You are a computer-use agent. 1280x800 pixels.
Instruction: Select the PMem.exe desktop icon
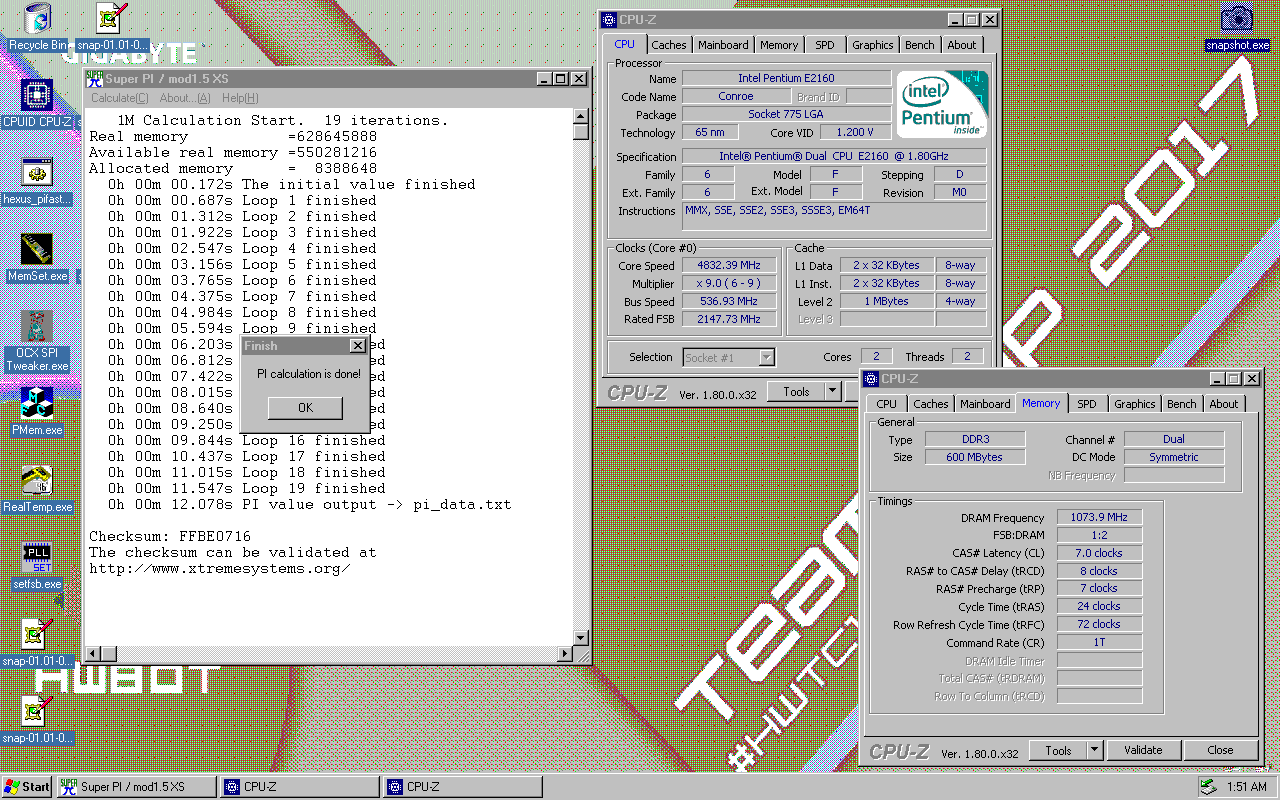point(38,412)
